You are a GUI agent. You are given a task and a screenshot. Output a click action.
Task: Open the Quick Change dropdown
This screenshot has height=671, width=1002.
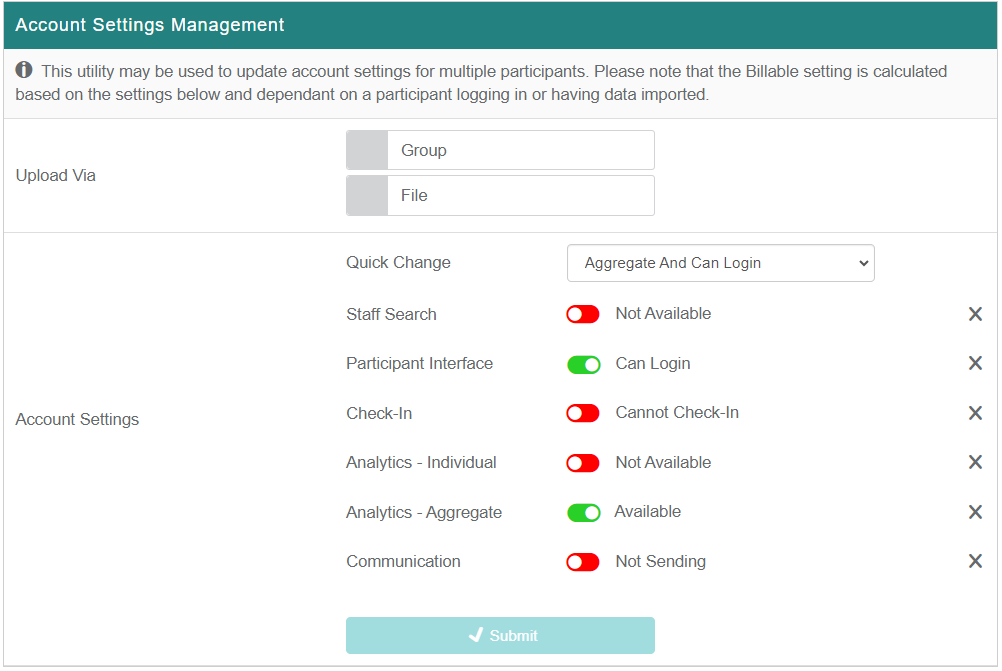720,263
